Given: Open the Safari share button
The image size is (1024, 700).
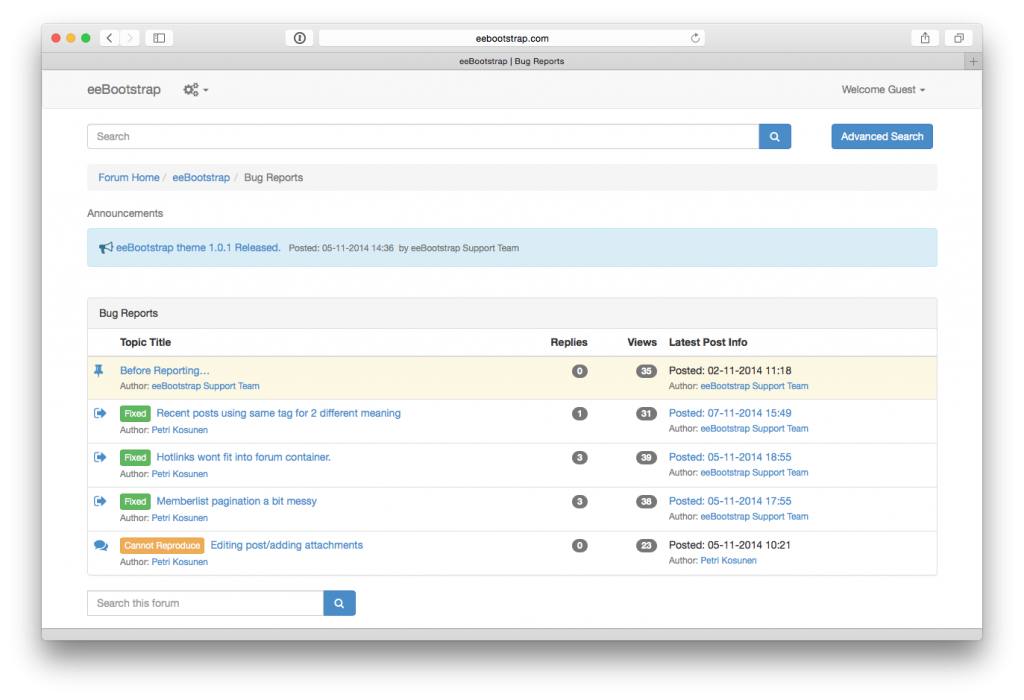Looking at the screenshot, I should click(925, 38).
